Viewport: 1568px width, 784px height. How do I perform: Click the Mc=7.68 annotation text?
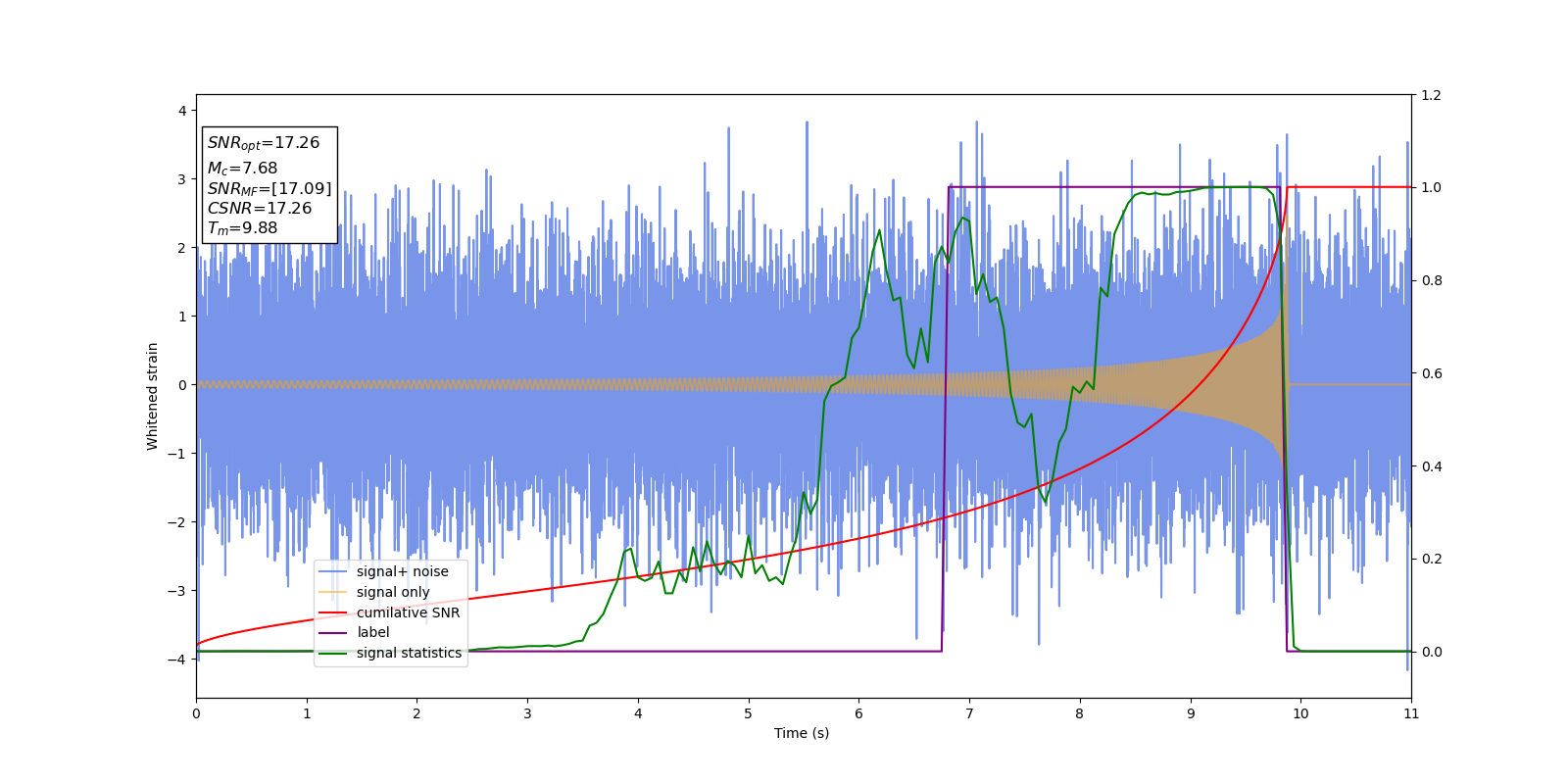point(242,169)
